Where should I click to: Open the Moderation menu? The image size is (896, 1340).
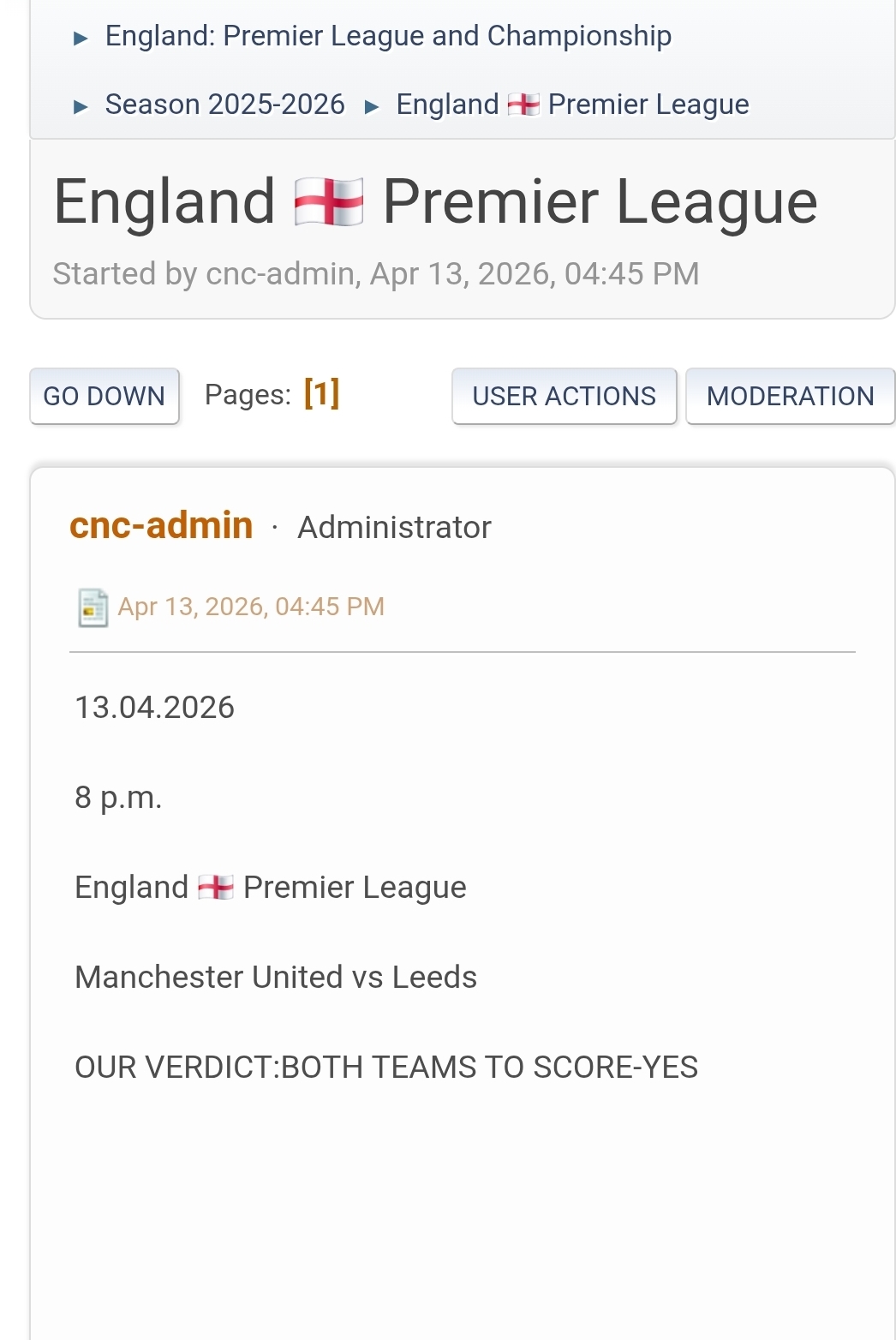pyautogui.click(x=790, y=396)
